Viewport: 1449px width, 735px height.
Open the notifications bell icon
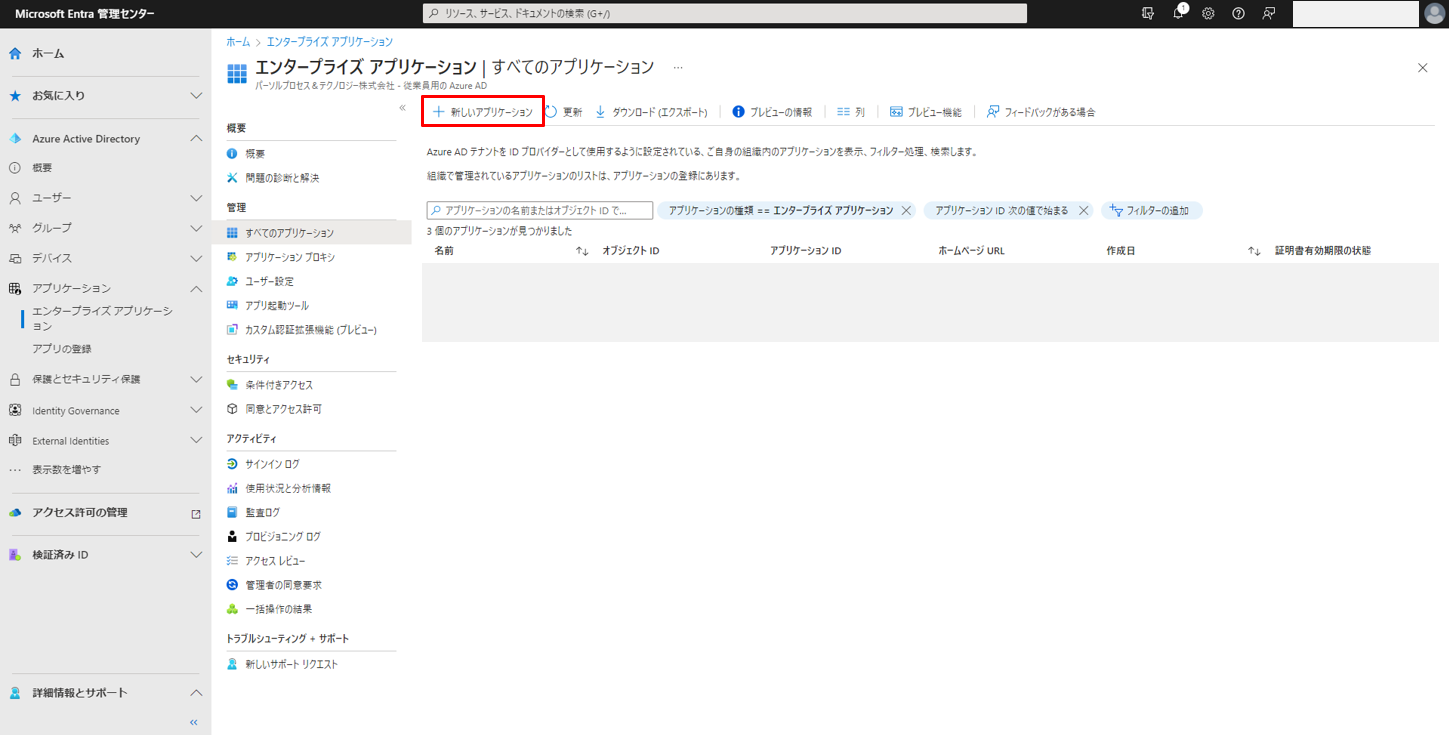[x=1179, y=13]
